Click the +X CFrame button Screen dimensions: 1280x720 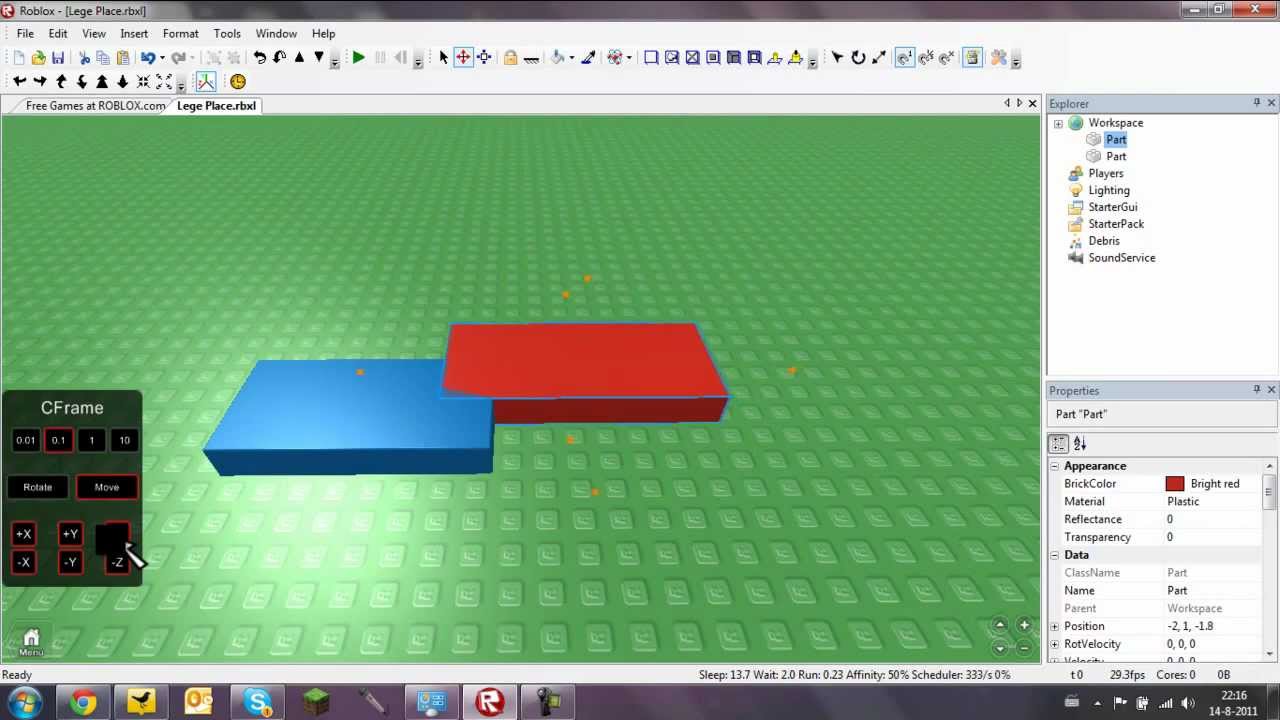[x=24, y=535]
